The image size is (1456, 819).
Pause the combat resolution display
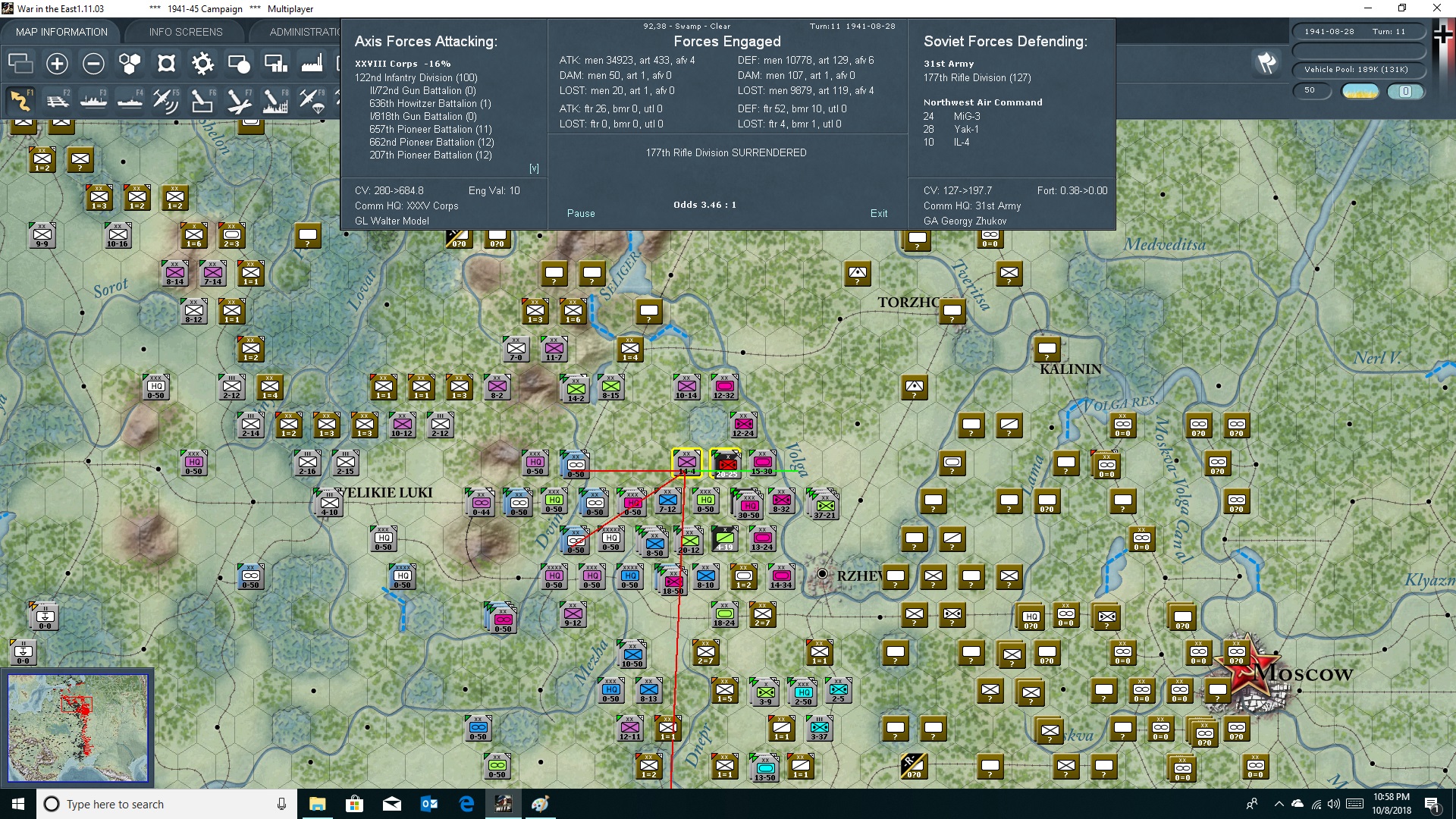pyautogui.click(x=581, y=214)
